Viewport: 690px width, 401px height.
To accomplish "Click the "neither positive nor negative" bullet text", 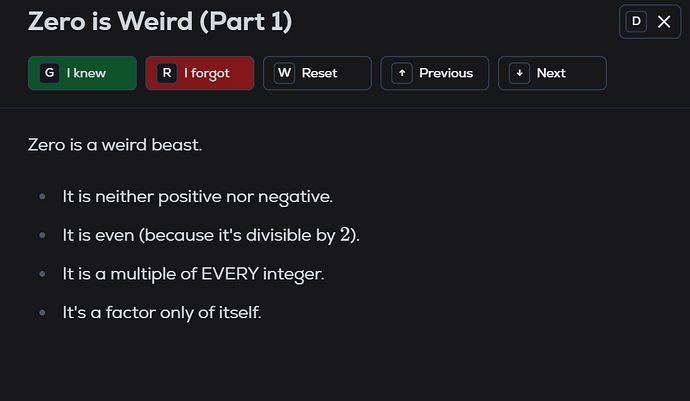I will [197, 197].
